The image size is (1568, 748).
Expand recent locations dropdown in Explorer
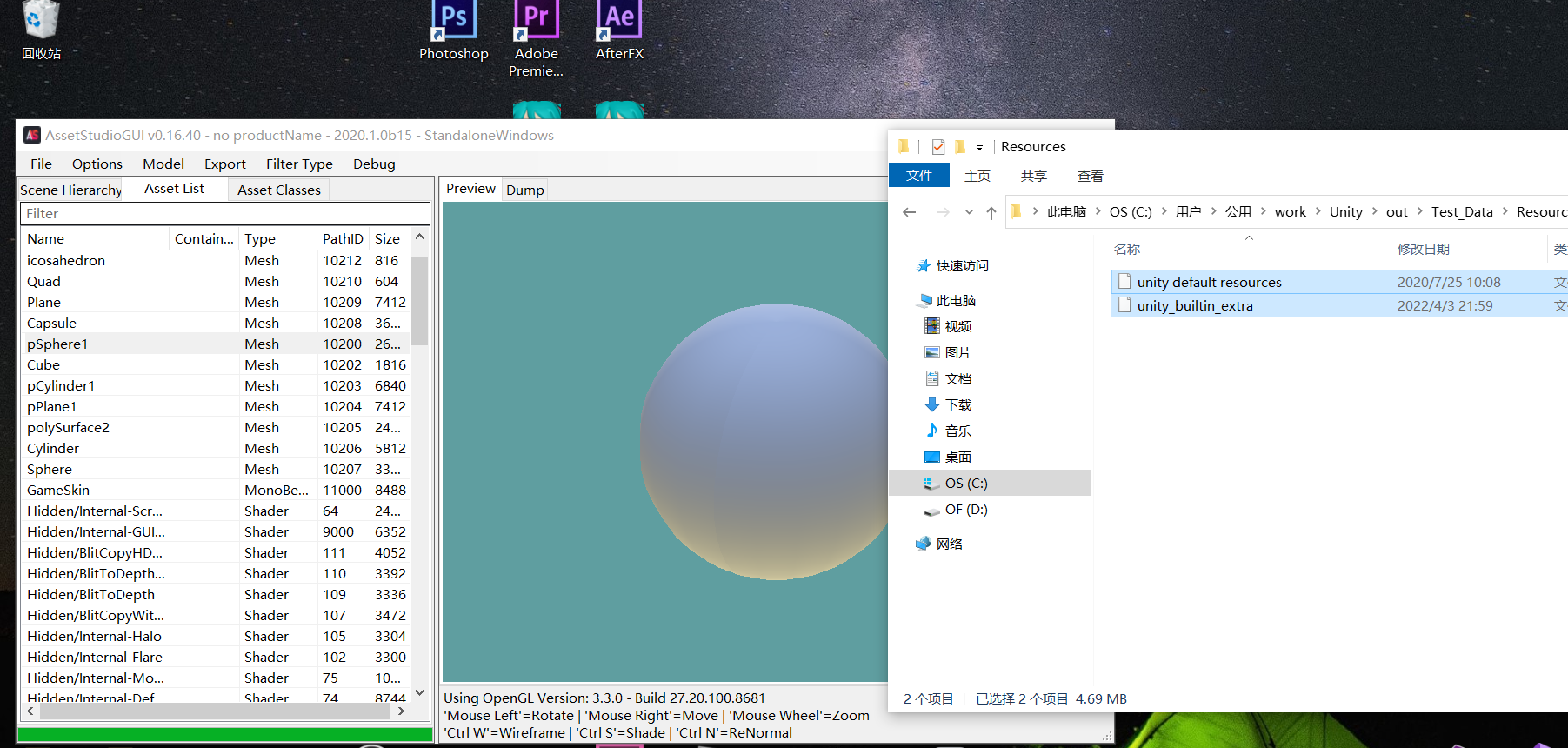pyautogui.click(x=969, y=212)
